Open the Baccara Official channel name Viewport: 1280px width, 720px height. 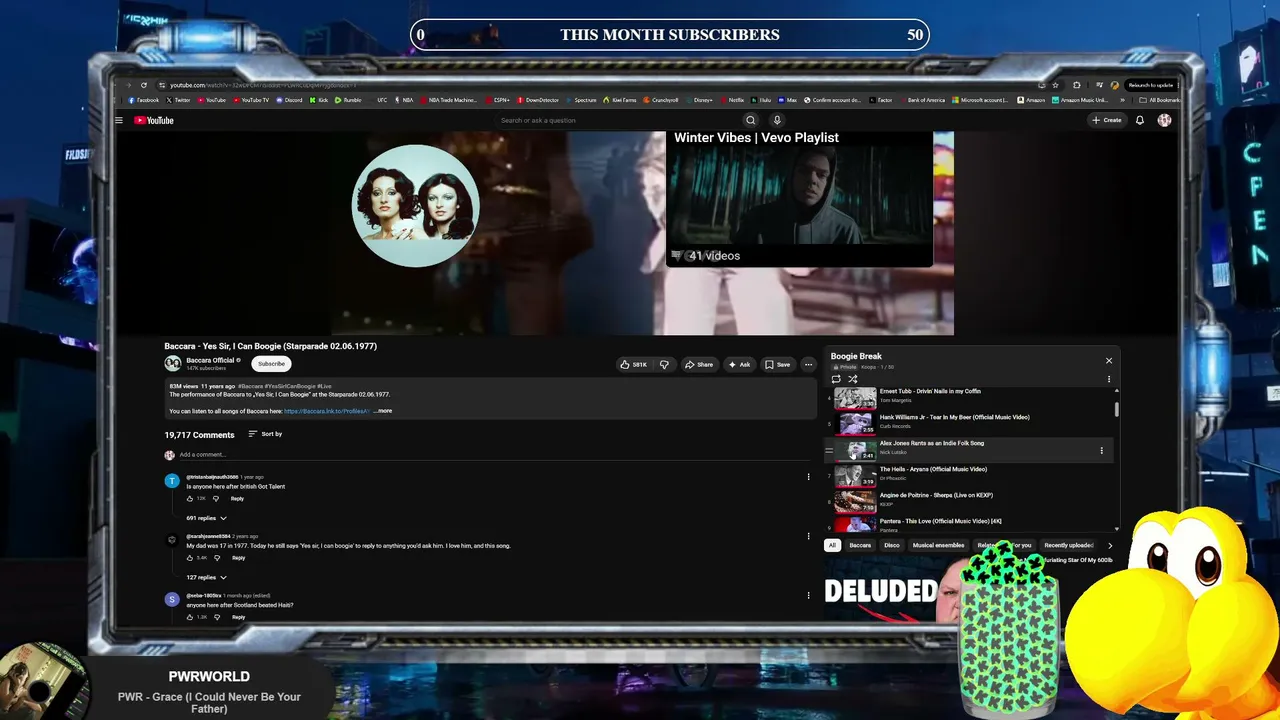coord(210,360)
